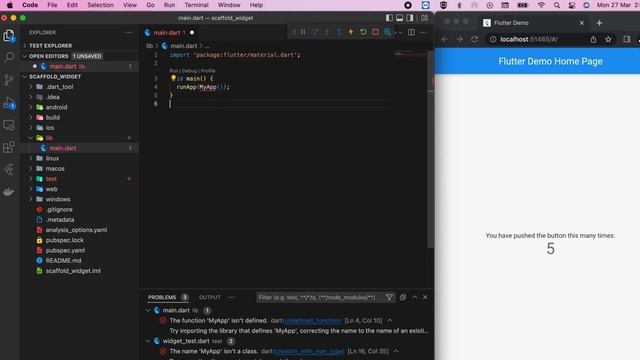Screen dimensions: 640x360
Task: Open macOS Spotlight search icon
Action: (x=557, y=5)
